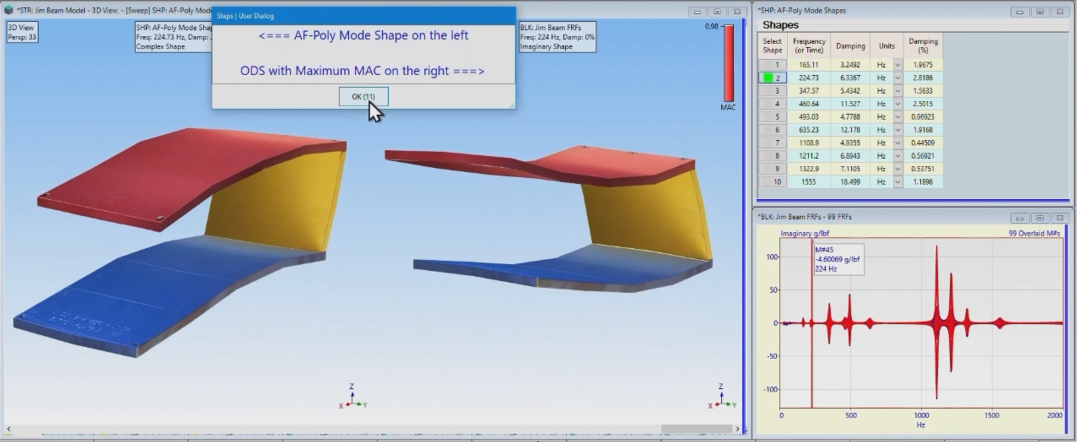Viewport: 1077px width, 442px height.
Task: Click the Damping (%) column header
Action: click(x=922, y=46)
